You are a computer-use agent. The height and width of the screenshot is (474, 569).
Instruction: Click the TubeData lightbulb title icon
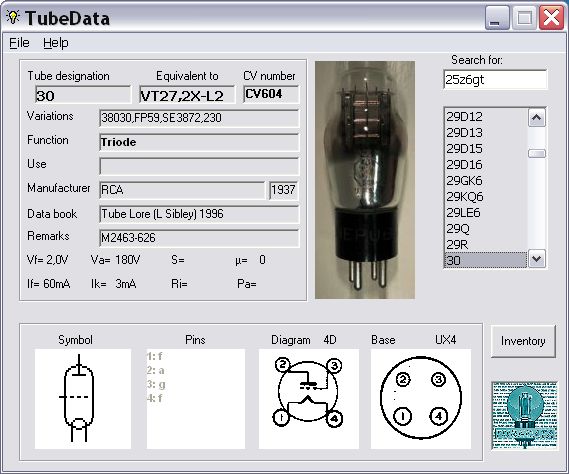[13, 17]
